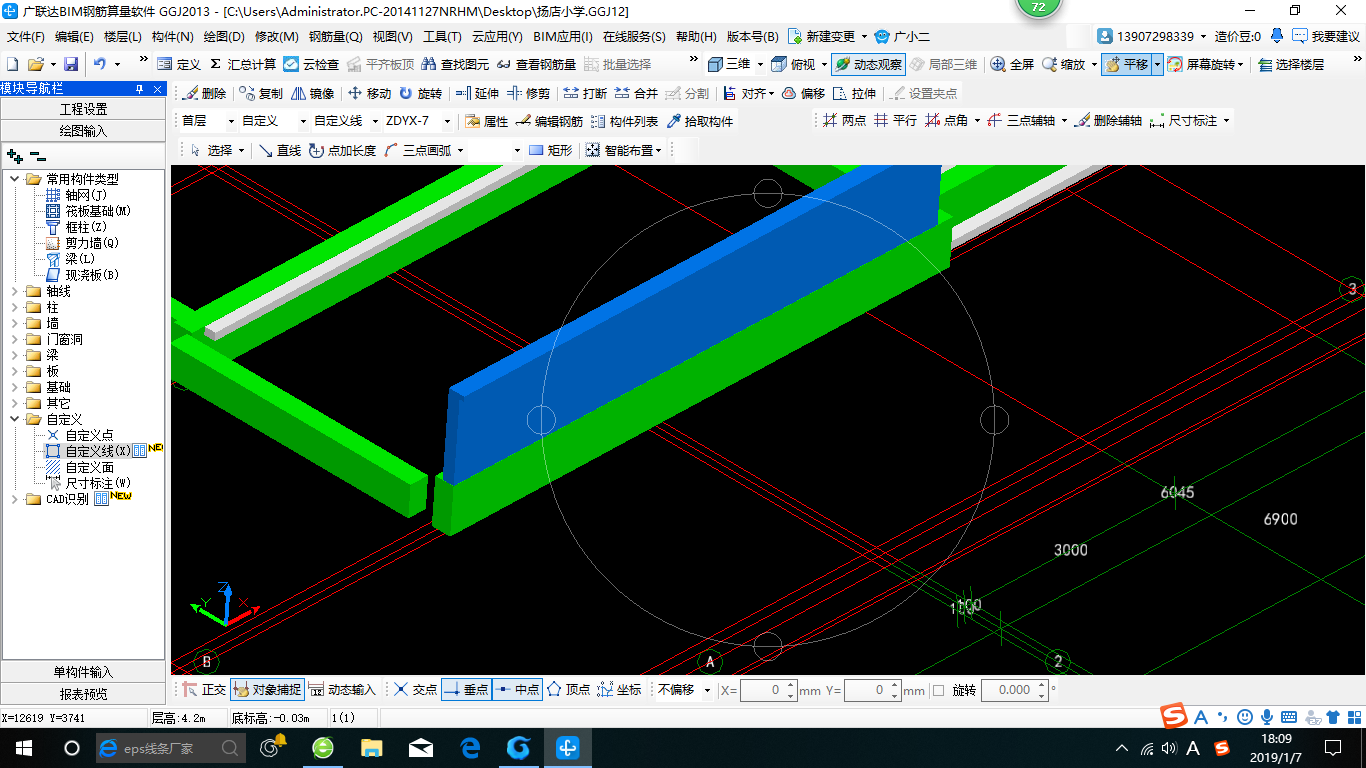
Task: Open the 文件(F) menu
Action: click(x=26, y=36)
